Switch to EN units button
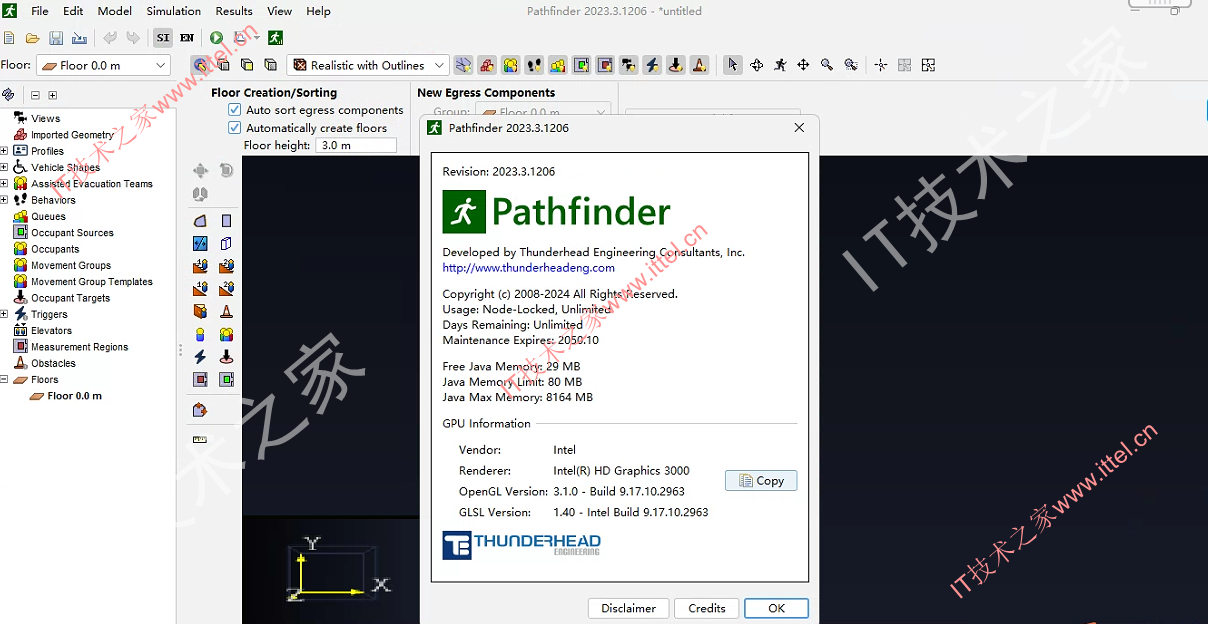 [x=187, y=38]
